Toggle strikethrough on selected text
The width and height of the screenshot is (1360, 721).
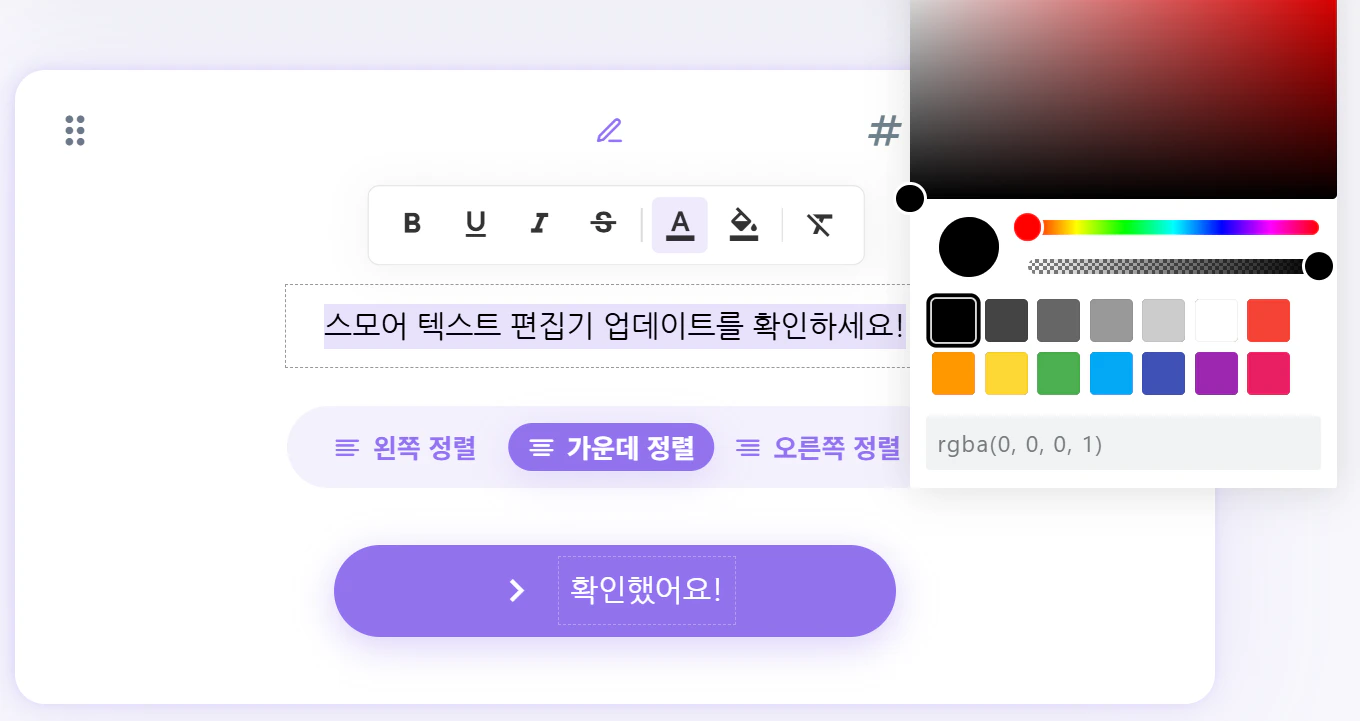[604, 224]
